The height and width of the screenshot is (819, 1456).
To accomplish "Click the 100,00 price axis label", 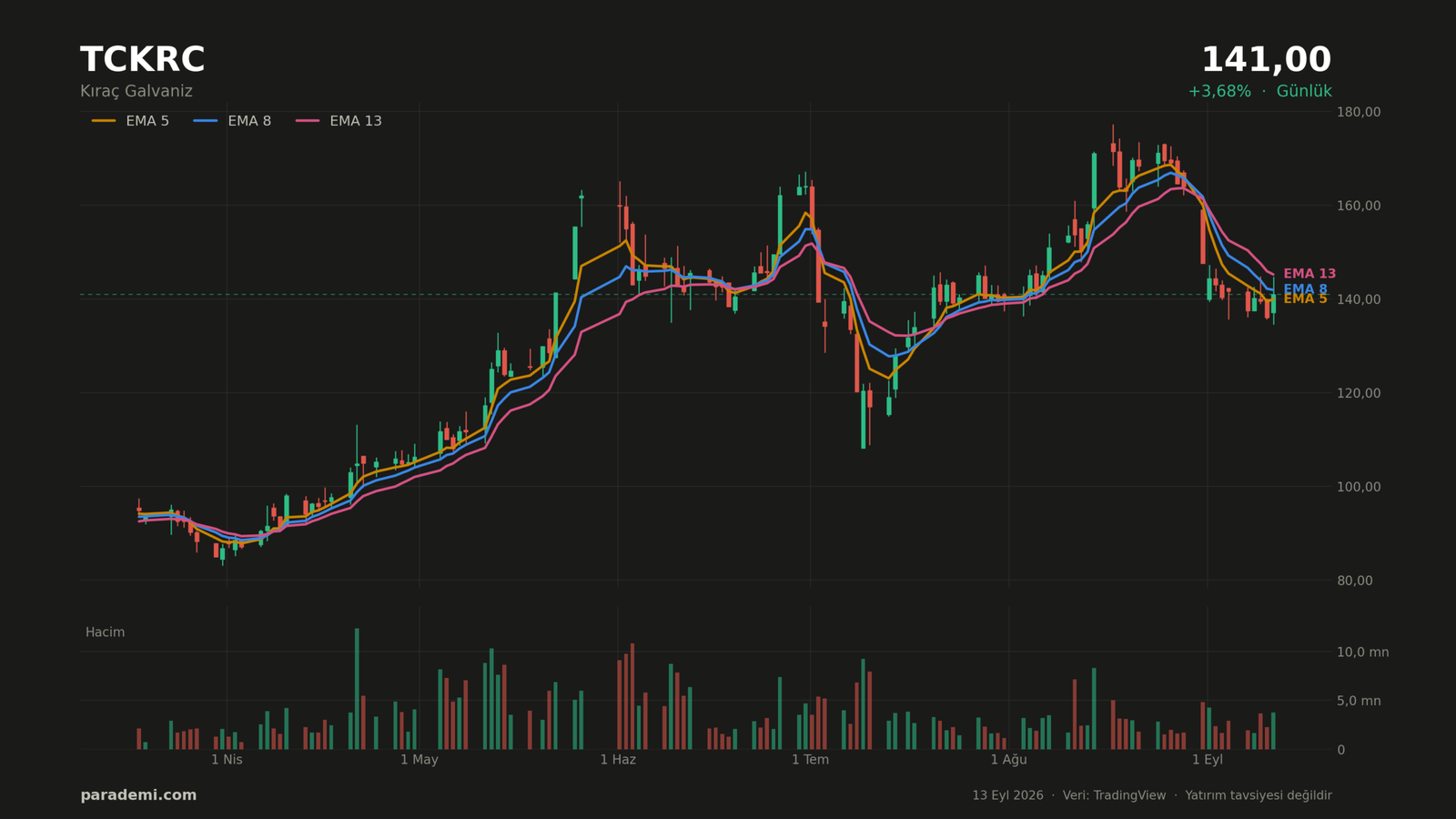I will coord(1359,487).
